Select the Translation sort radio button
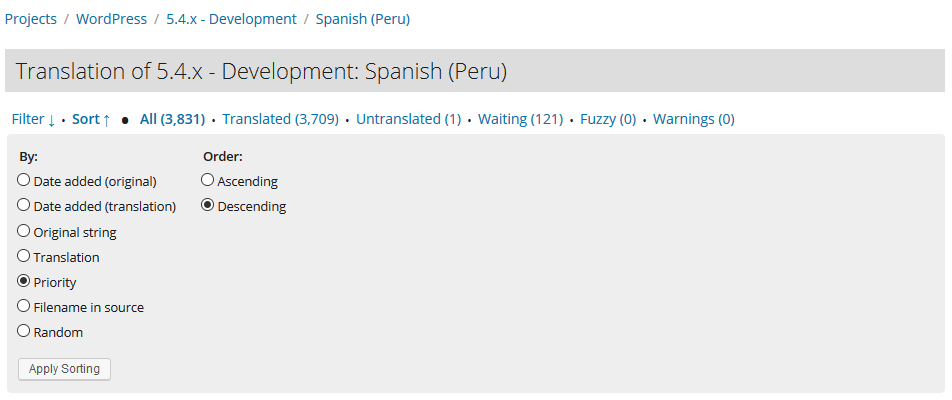Image resolution: width=952 pixels, height=400 pixels. (24, 257)
